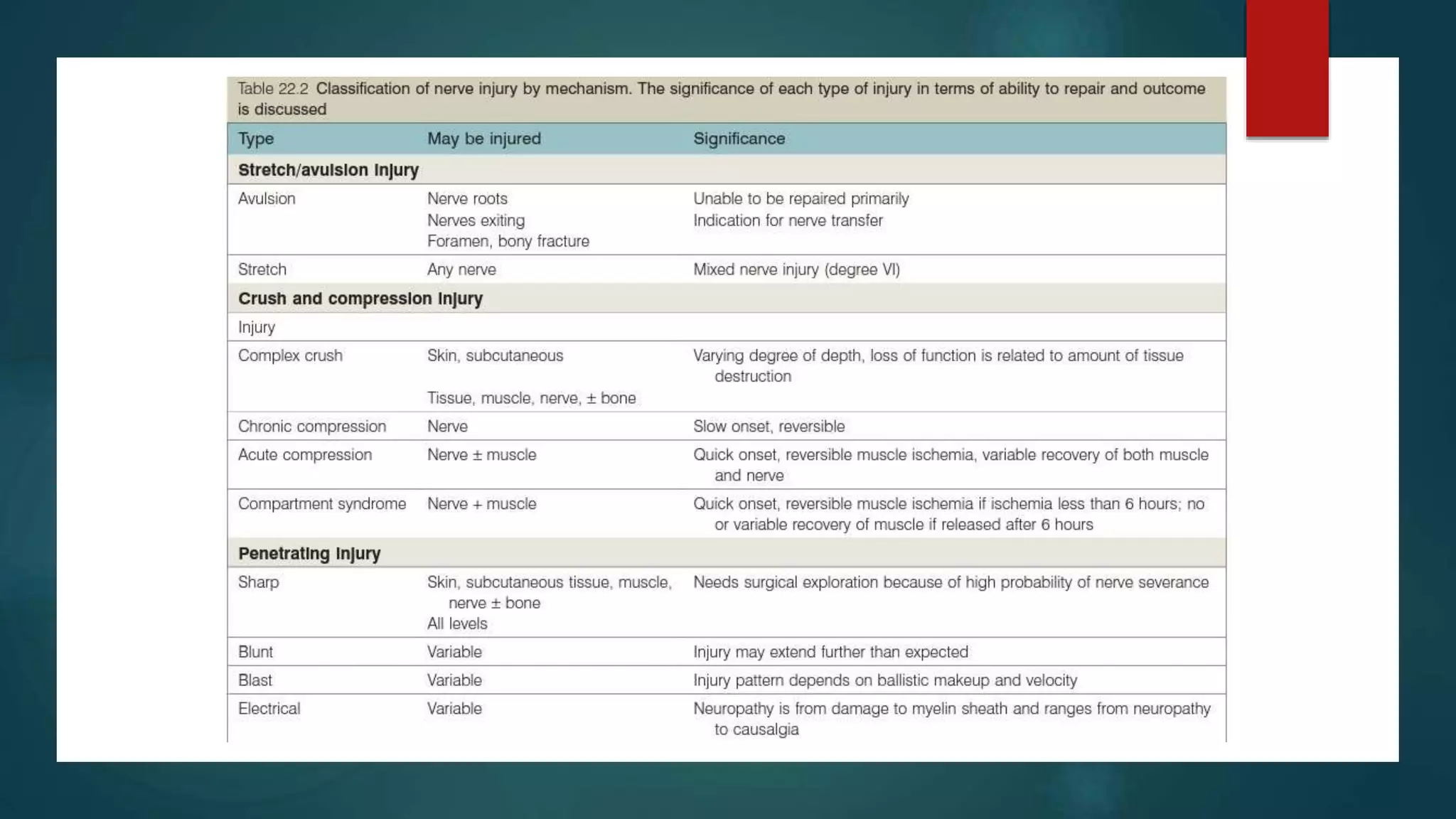Screen dimensions: 1456x819
Task: Click the 'Stretch/avulsion injury' section heading
Action: click(328, 171)
